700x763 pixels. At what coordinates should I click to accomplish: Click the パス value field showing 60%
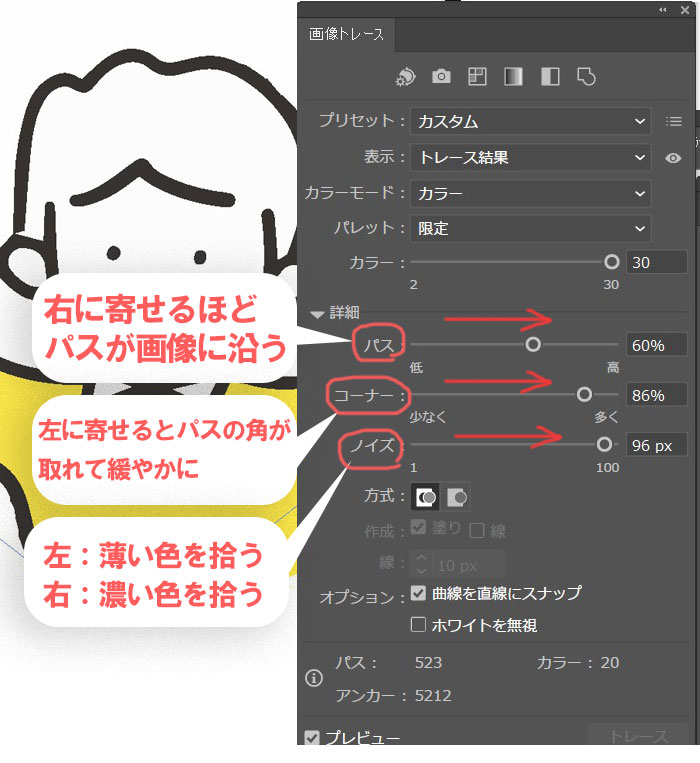[656, 345]
